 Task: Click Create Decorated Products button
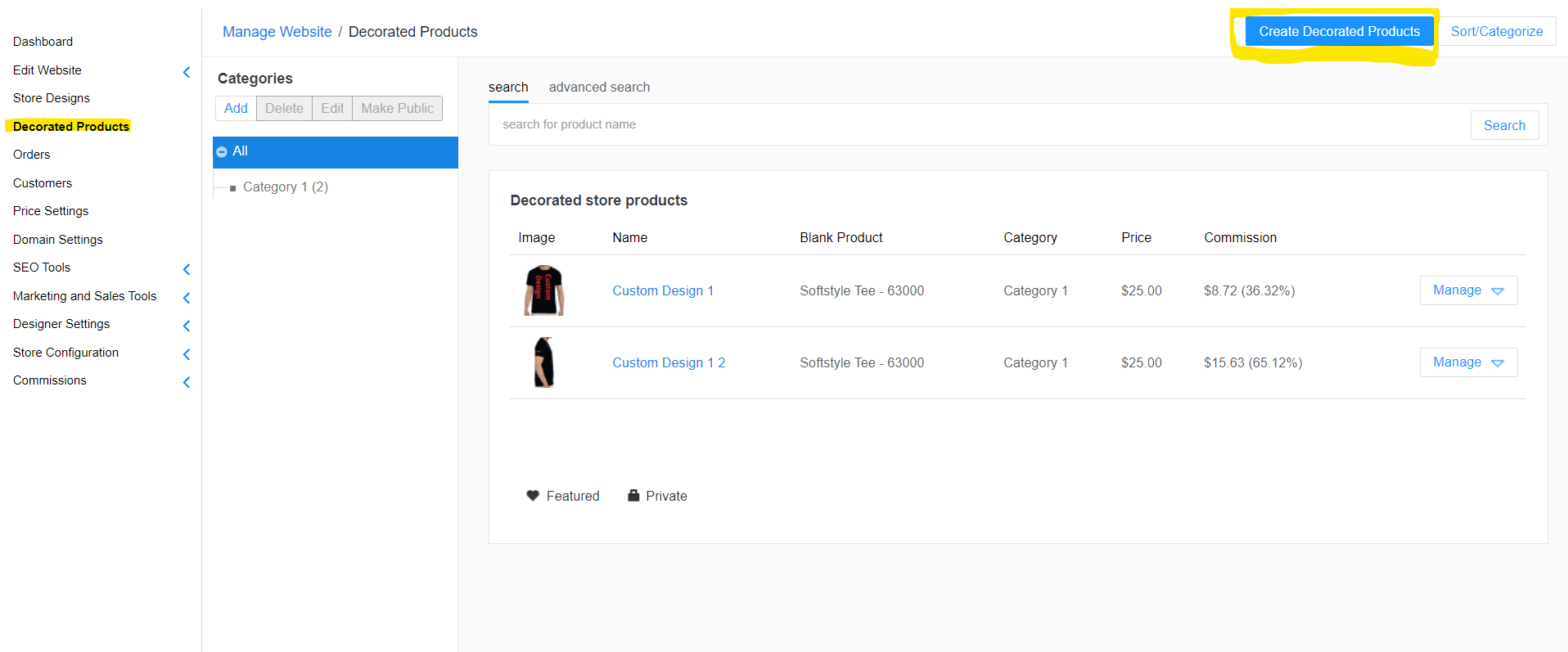[1339, 31]
